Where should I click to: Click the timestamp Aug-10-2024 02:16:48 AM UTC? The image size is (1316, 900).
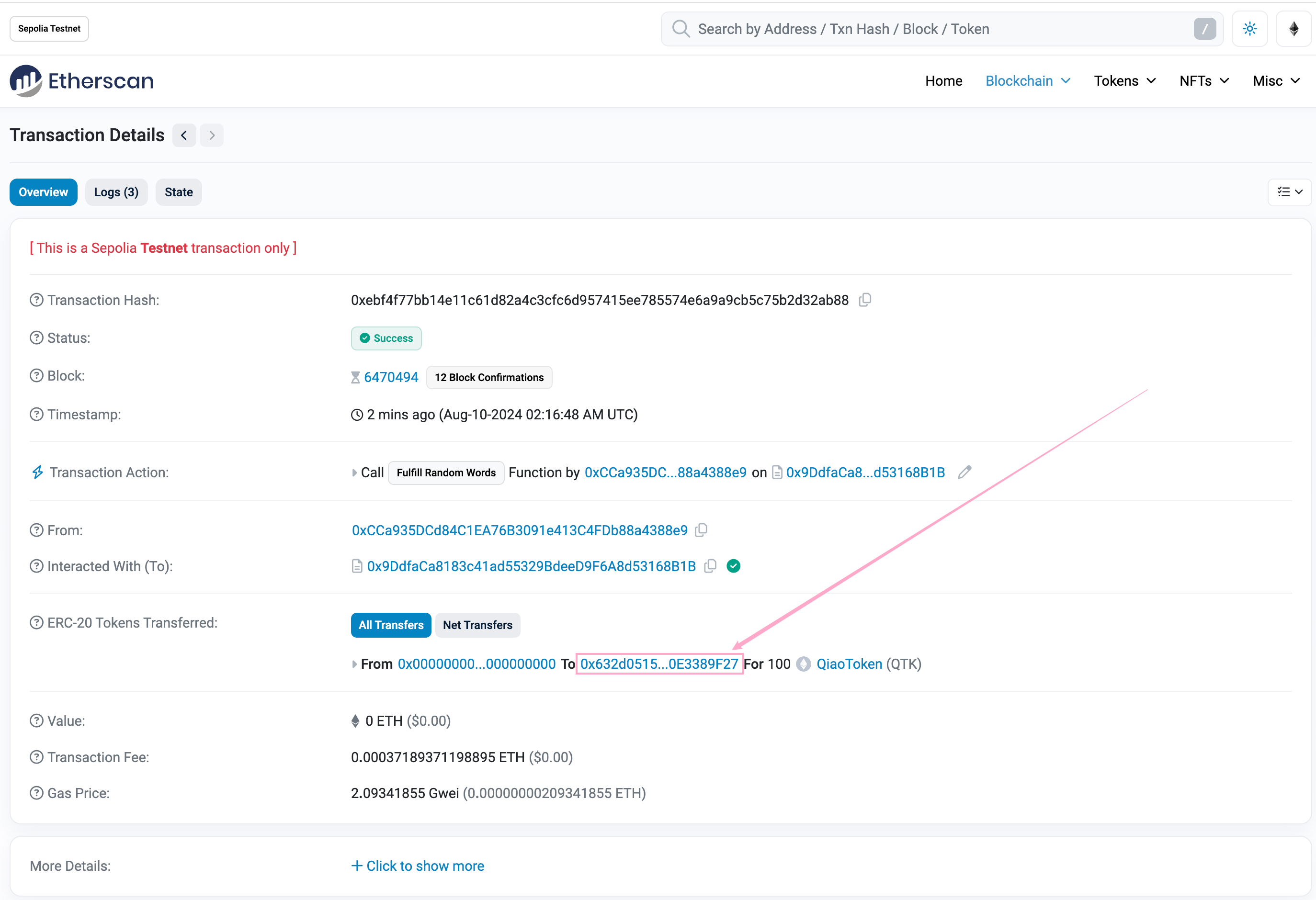[x=538, y=415]
